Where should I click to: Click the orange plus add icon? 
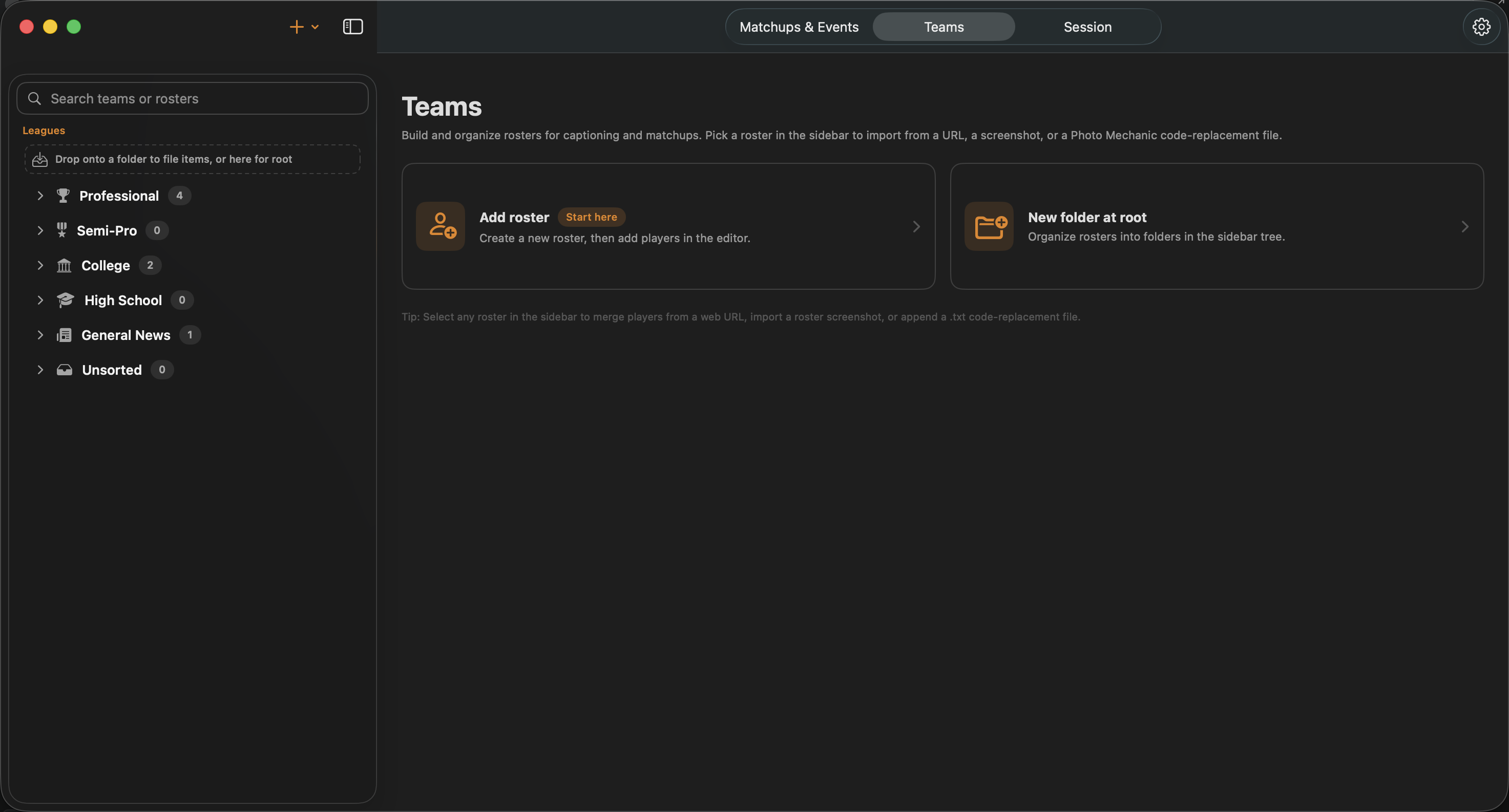[297, 27]
